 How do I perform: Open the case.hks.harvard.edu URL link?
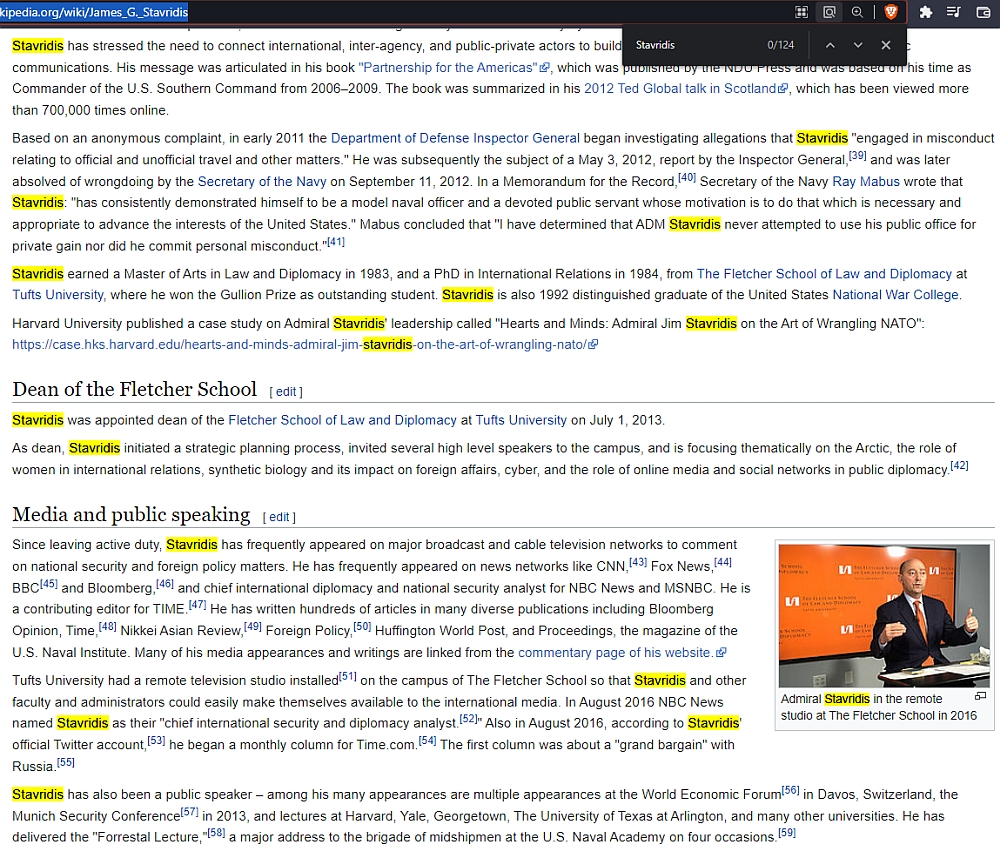[304, 345]
